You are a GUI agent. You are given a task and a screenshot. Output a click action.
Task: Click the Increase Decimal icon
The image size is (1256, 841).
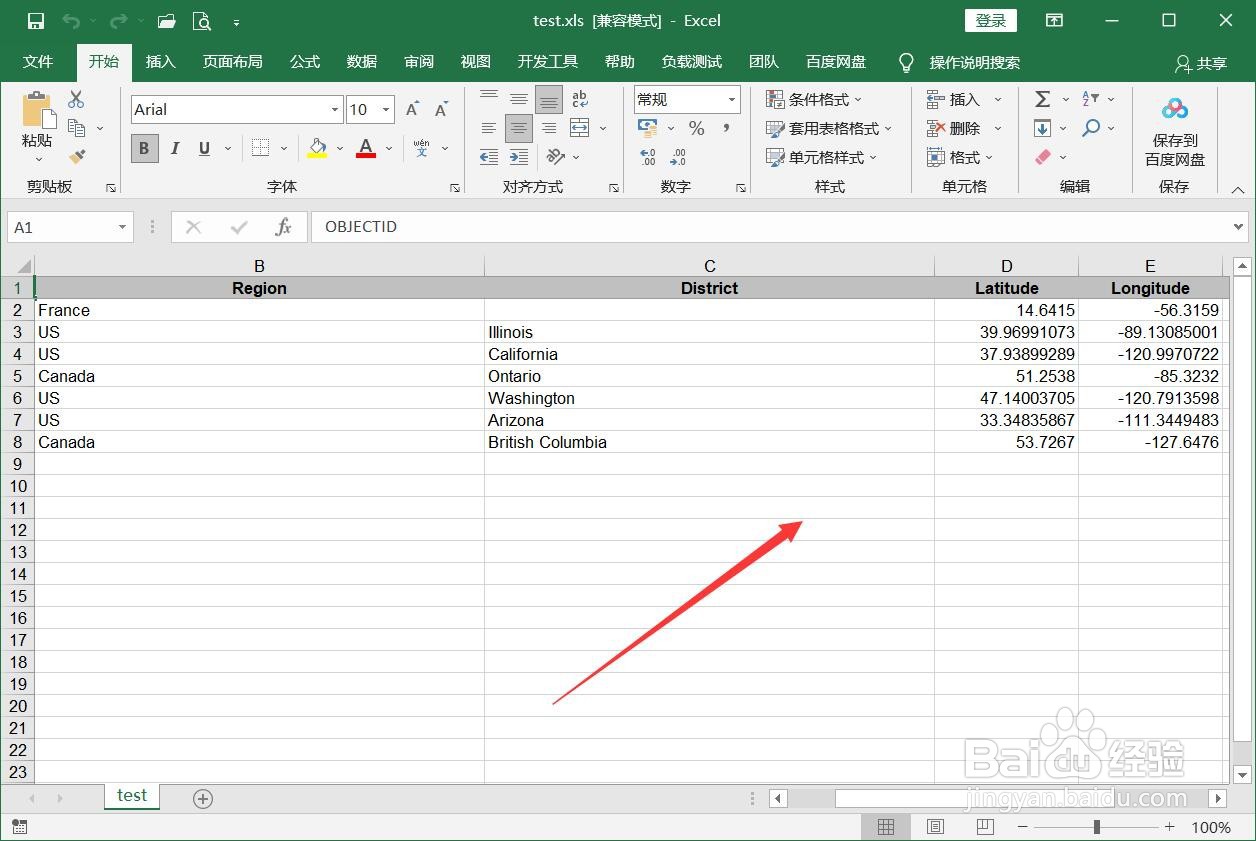coord(648,157)
